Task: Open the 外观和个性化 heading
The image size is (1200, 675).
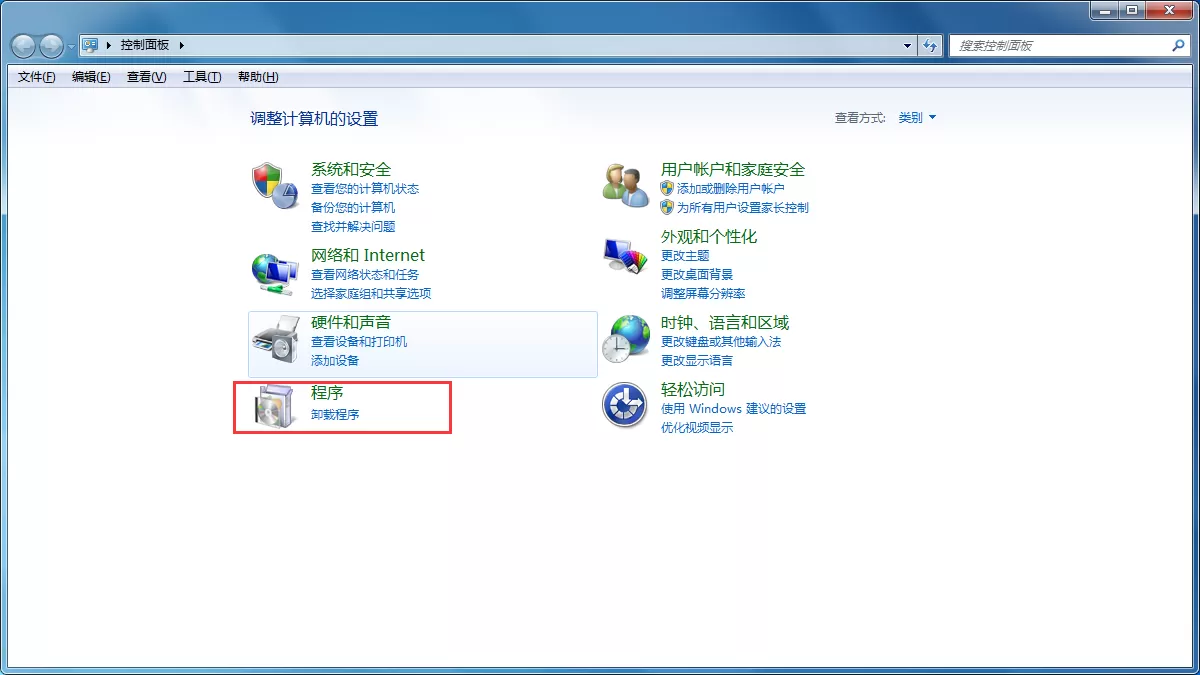Action: tap(709, 236)
